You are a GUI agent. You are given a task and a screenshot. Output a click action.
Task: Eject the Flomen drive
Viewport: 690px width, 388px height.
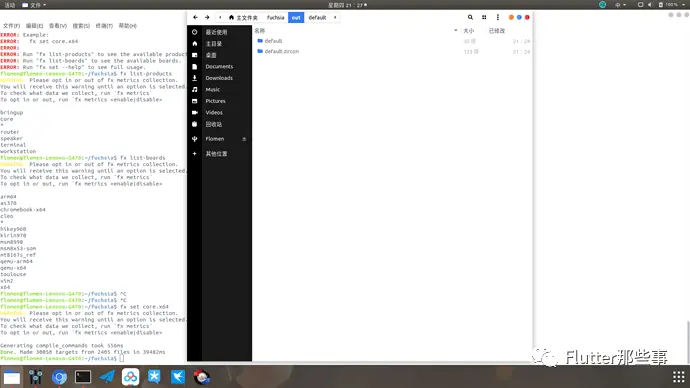point(244,139)
